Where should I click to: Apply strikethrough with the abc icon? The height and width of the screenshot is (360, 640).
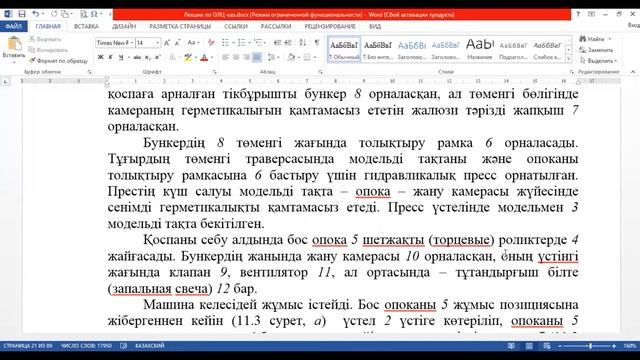point(137,57)
